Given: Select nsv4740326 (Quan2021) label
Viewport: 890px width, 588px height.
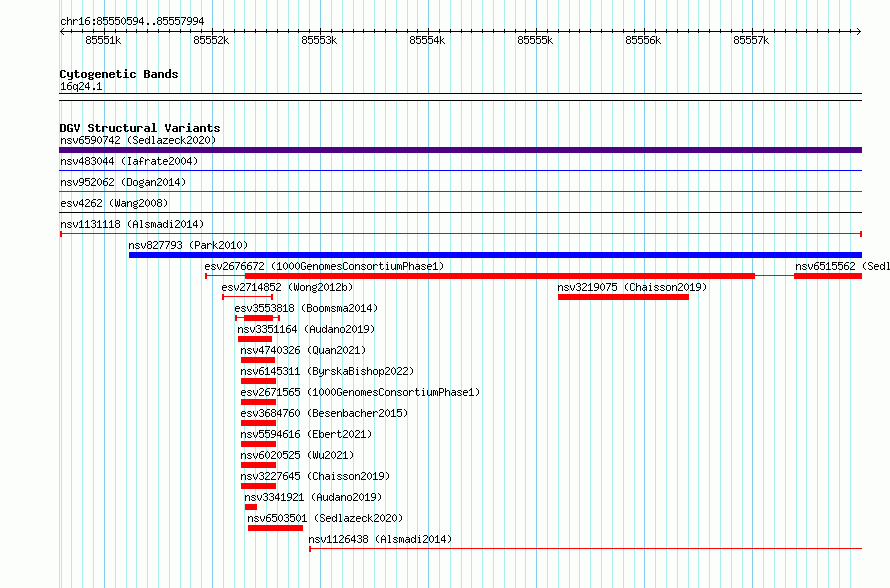Looking at the screenshot, I should pyautogui.click(x=303, y=350).
